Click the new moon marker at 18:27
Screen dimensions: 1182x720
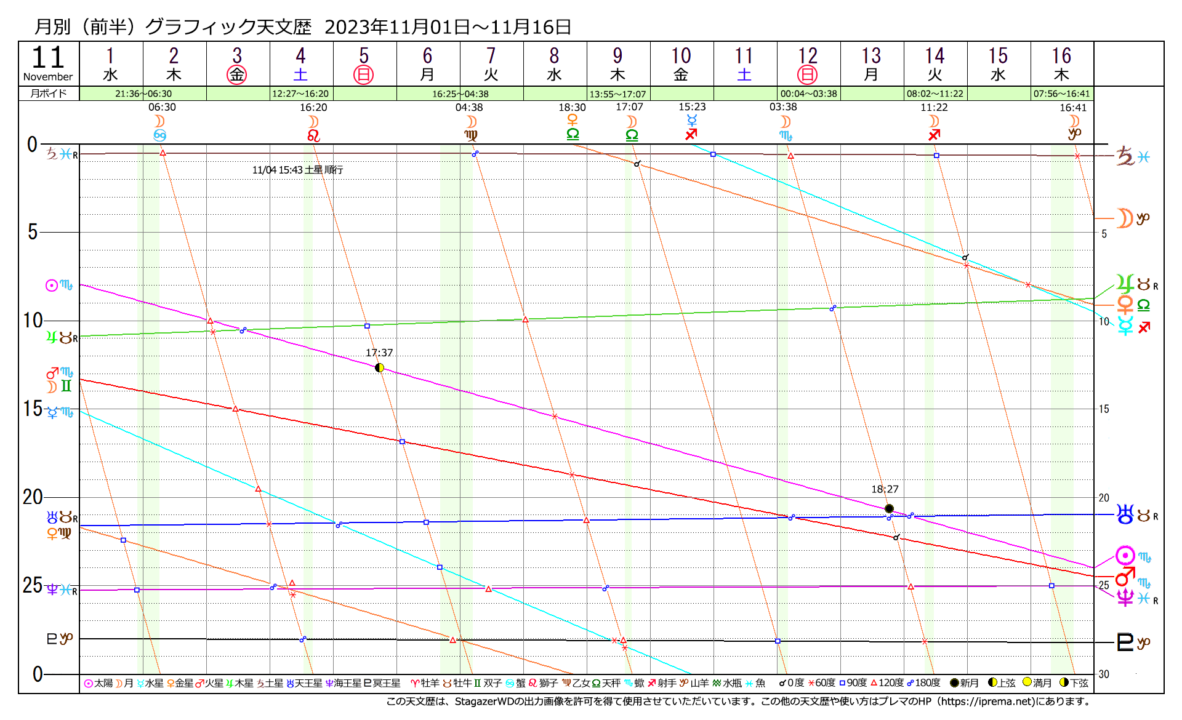coord(889,508)
